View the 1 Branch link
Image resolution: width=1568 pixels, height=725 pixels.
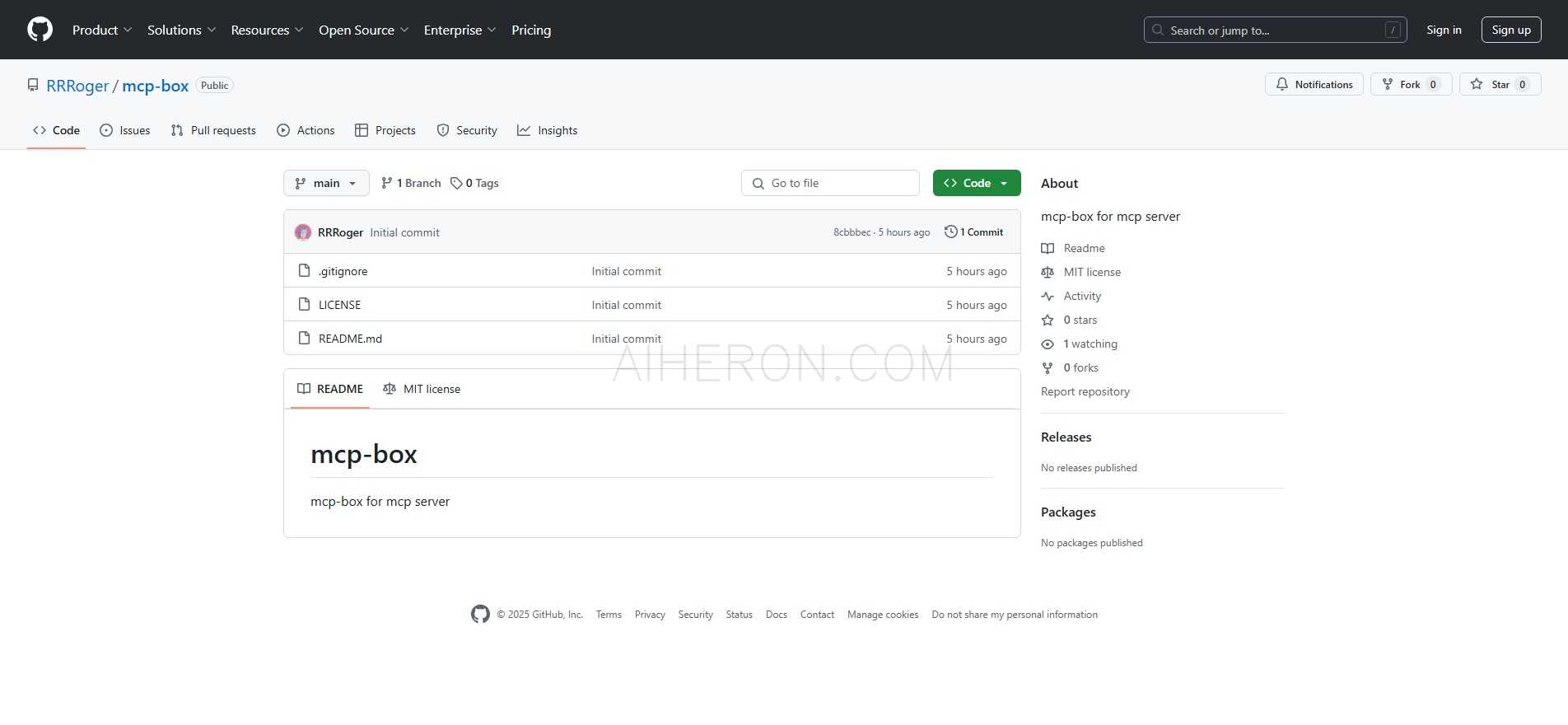tap(411, 183)
